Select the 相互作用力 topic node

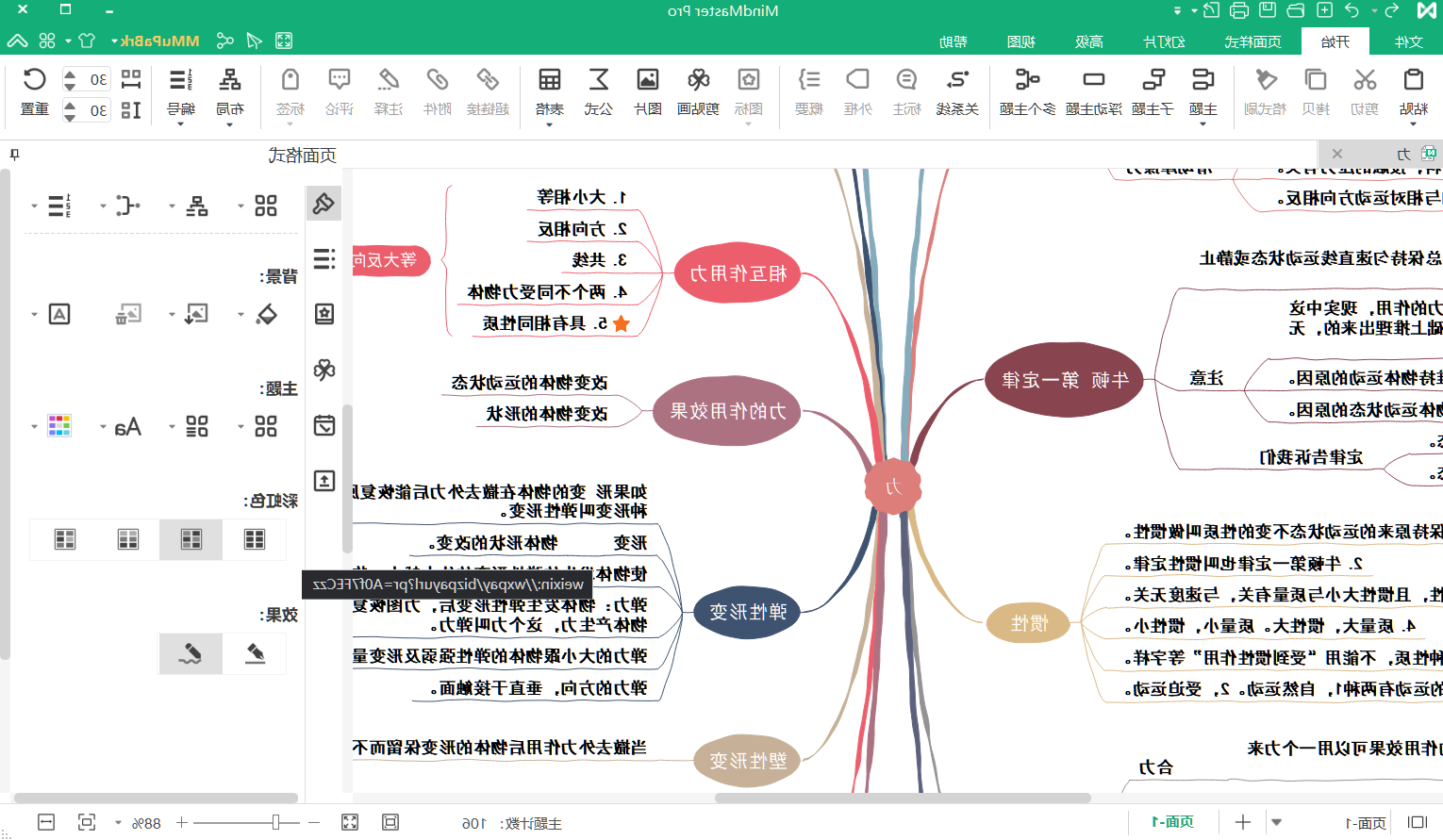click(738, 273)
